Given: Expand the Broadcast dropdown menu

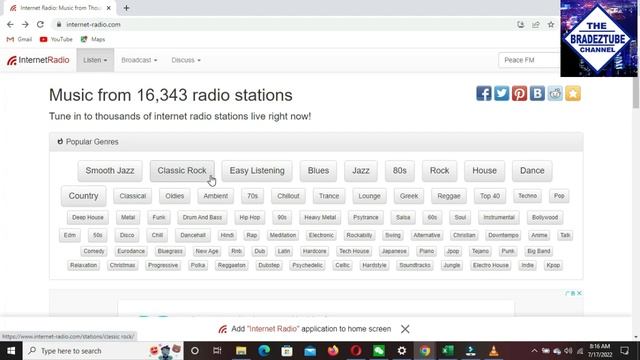Looking at the screenshot, I should (x=139, y=60).
